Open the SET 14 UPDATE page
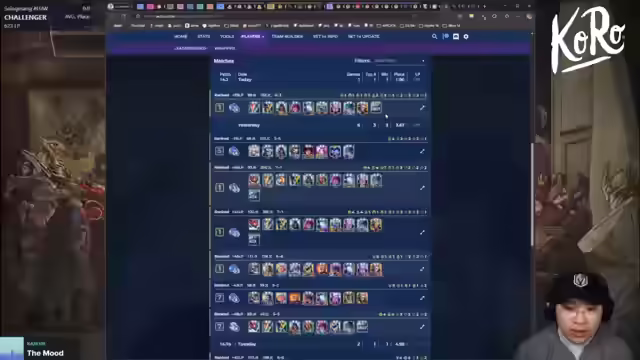 [363, 36]
